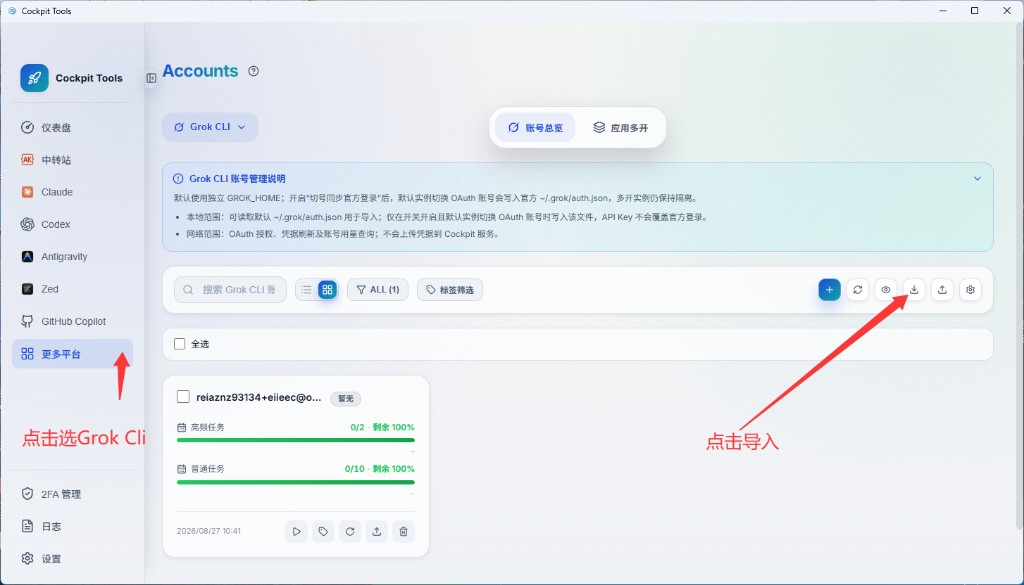
Task: Toggle the eye visibility icon
Action: [886, 289]
